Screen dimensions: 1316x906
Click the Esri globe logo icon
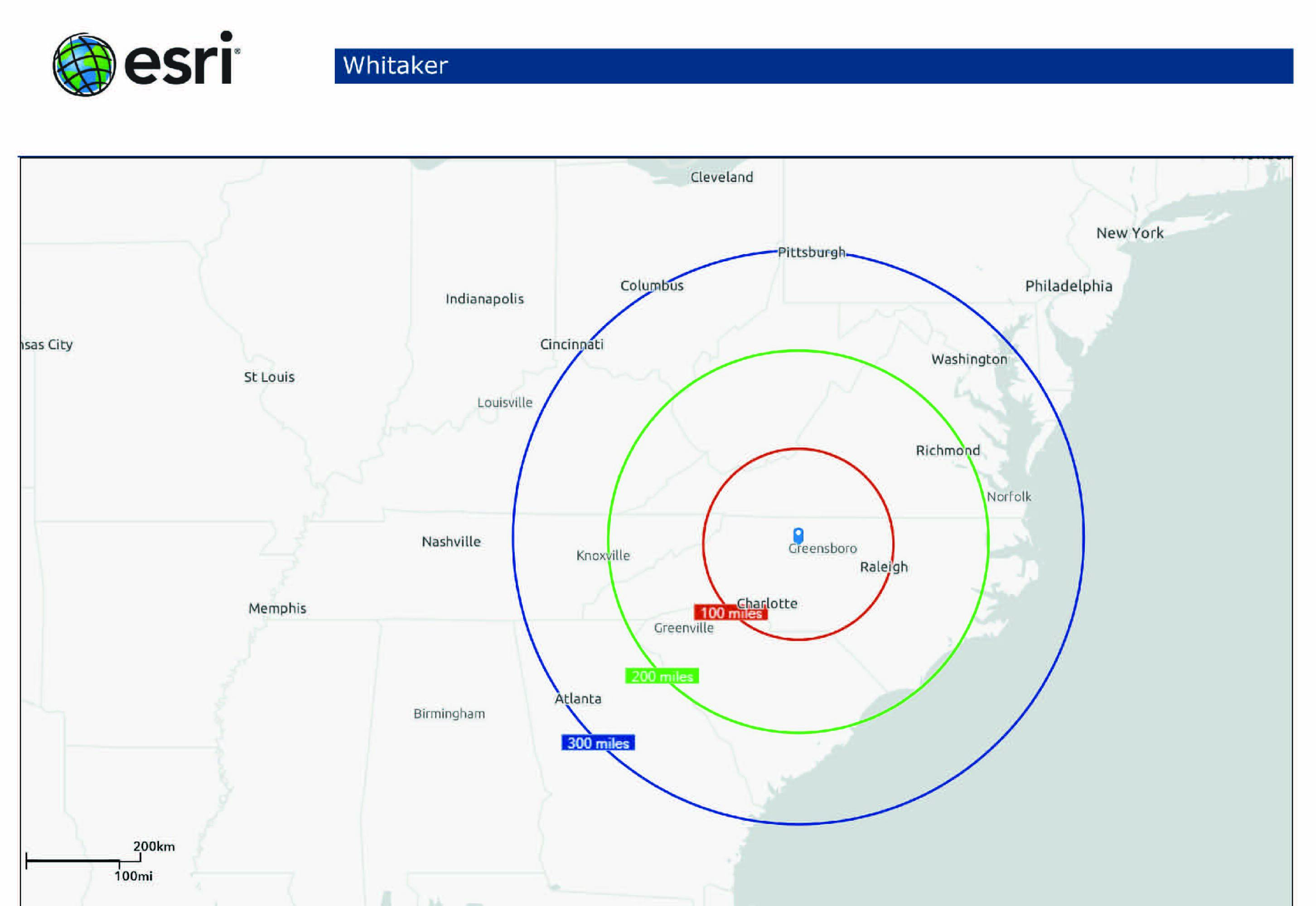84,64
